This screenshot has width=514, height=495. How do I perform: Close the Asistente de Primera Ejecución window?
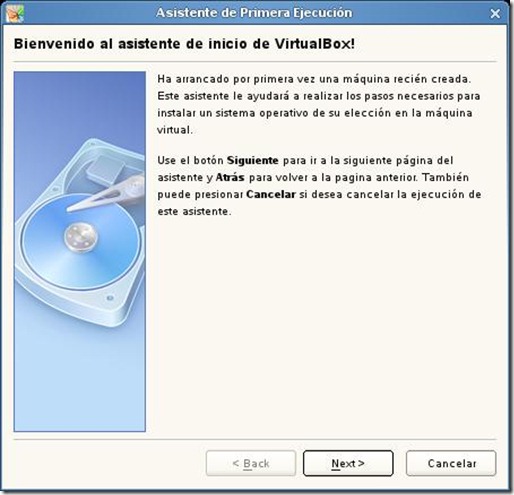(495, 14)
